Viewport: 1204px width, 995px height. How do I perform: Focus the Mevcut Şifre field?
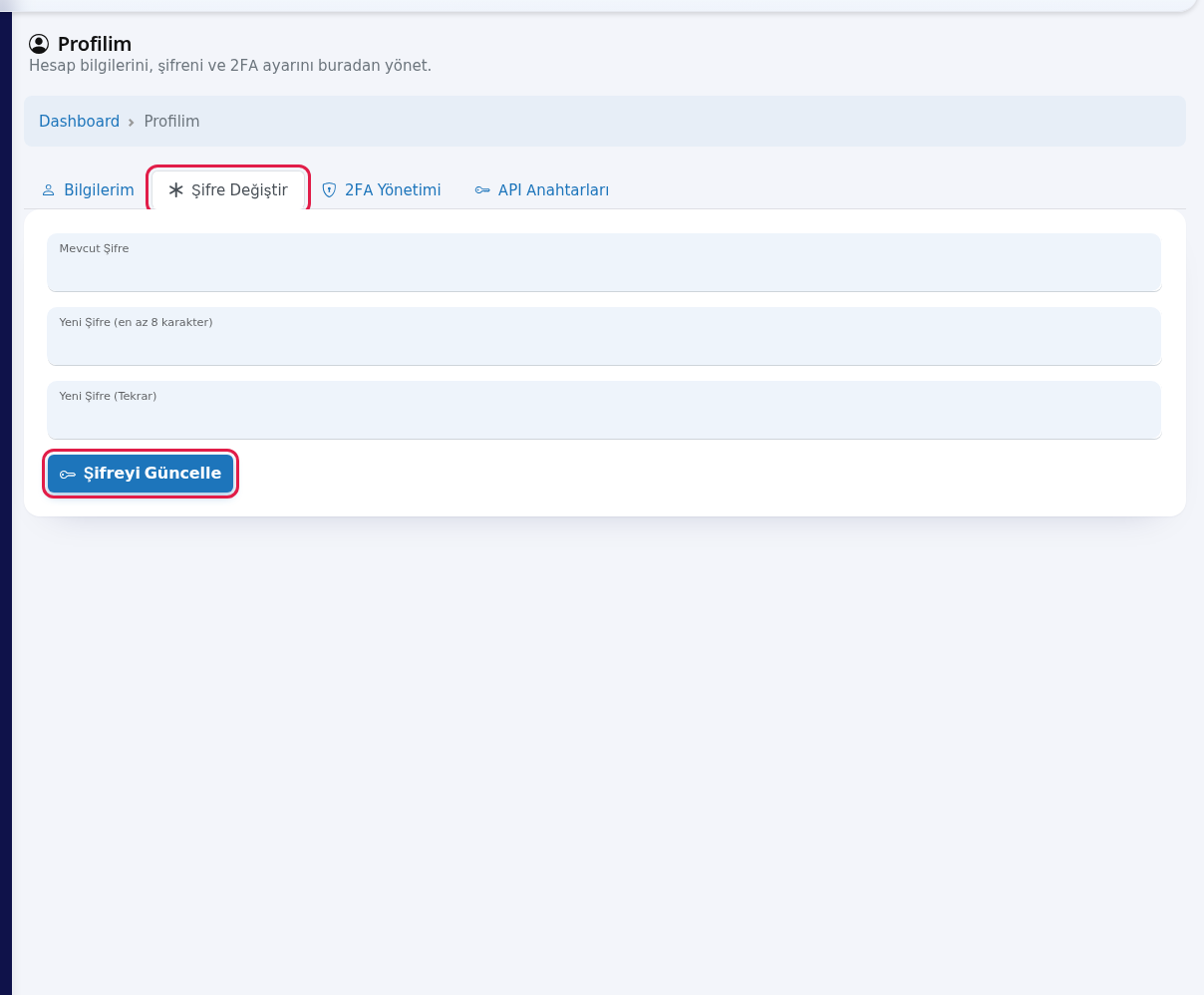[x=604, y=262]
